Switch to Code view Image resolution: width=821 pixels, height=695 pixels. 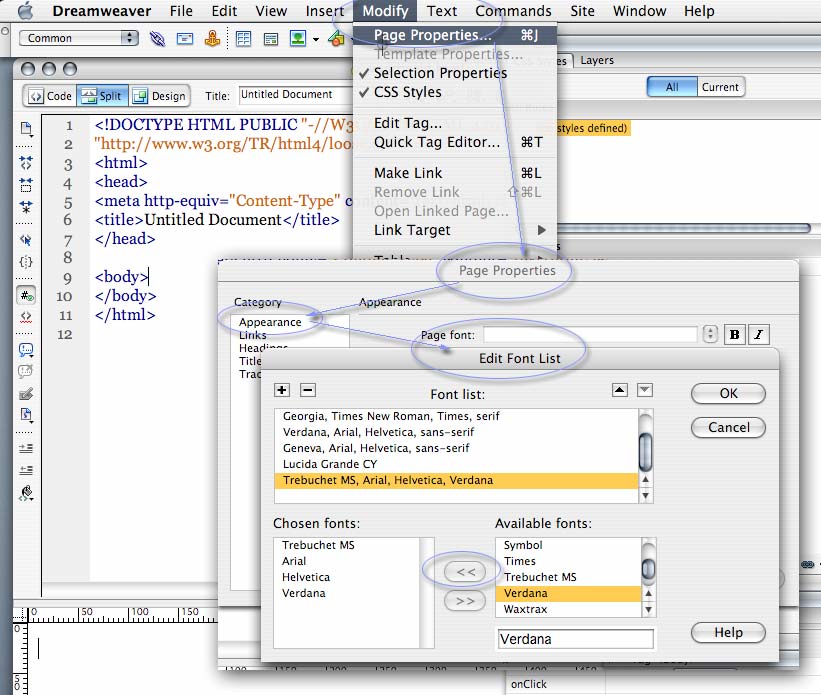point(50,96)
